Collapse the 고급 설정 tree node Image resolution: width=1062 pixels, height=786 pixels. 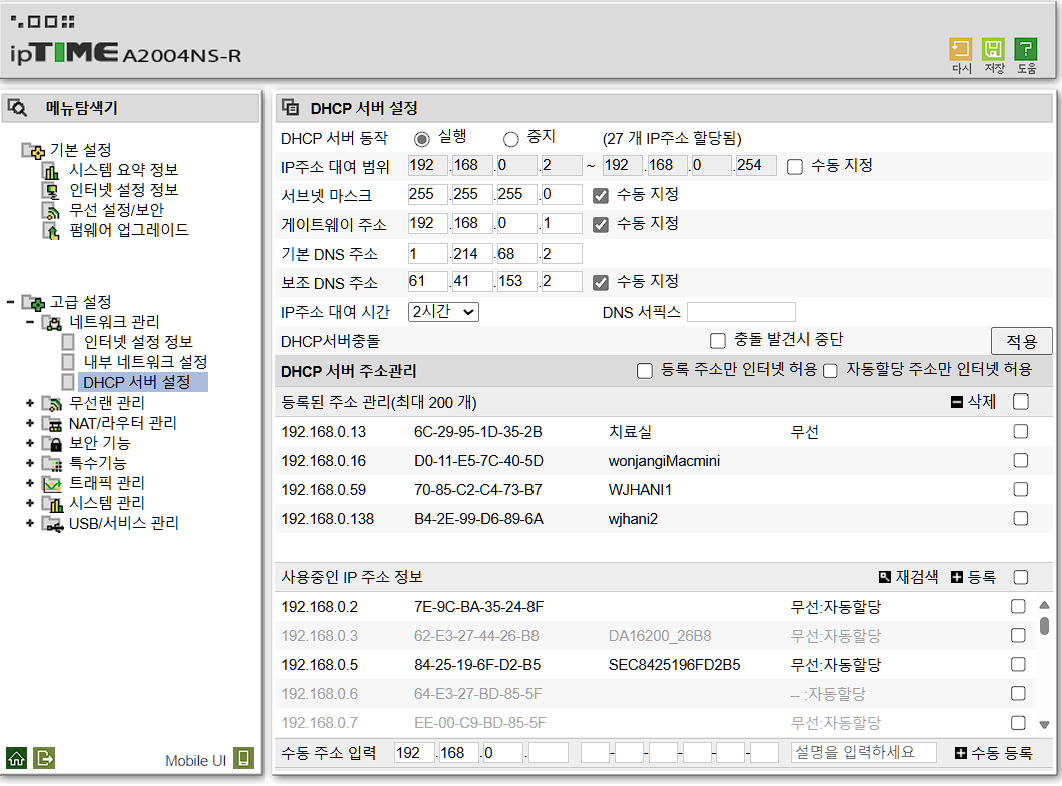(10, 302)
